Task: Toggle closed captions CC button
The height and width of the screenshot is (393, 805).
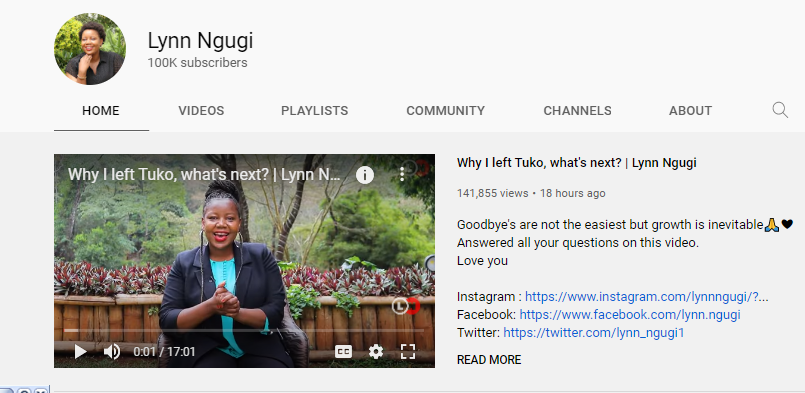Action: tap(343, 351)
